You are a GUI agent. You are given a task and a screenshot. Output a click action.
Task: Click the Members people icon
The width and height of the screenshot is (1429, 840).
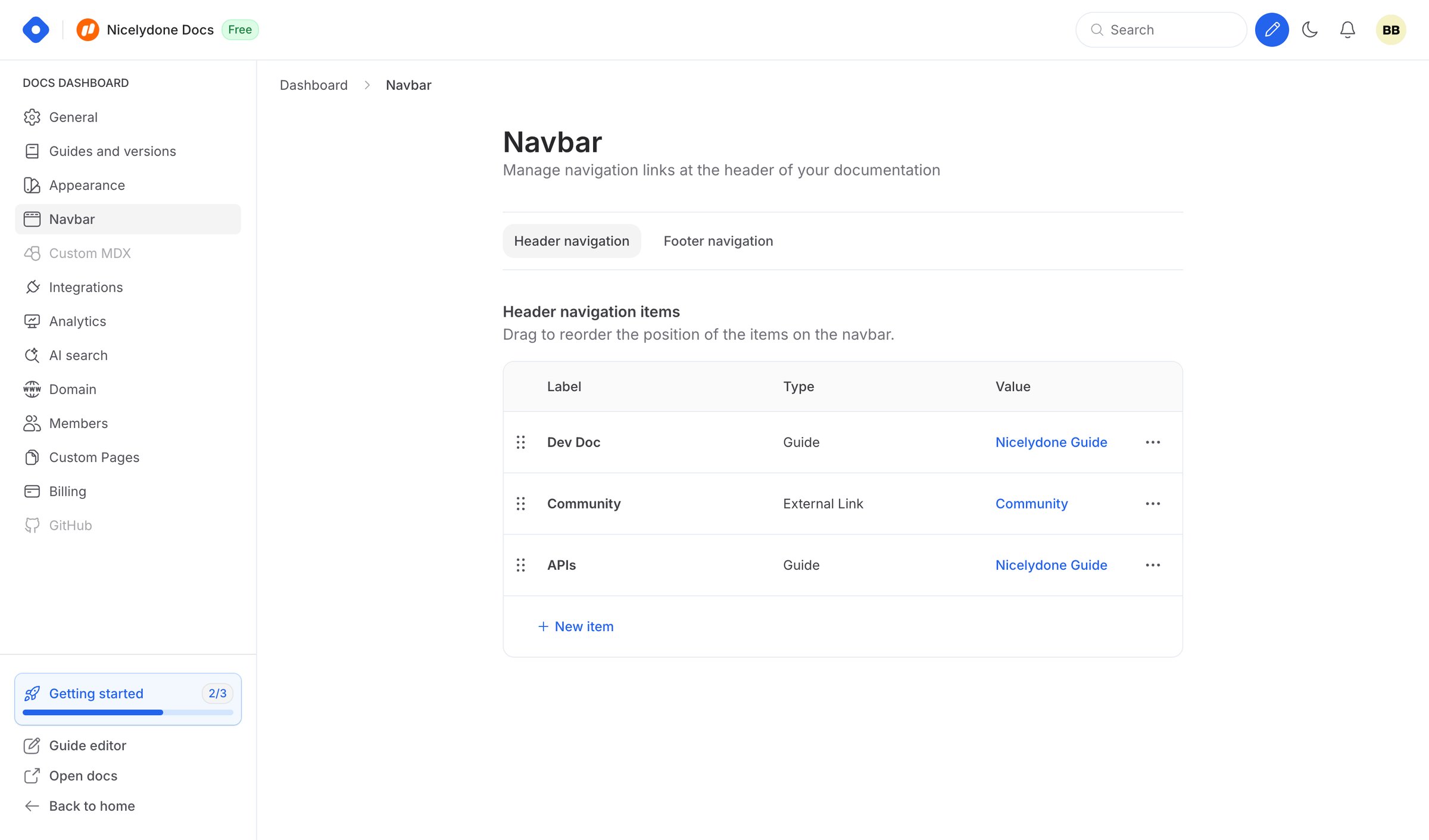[32, 423]
